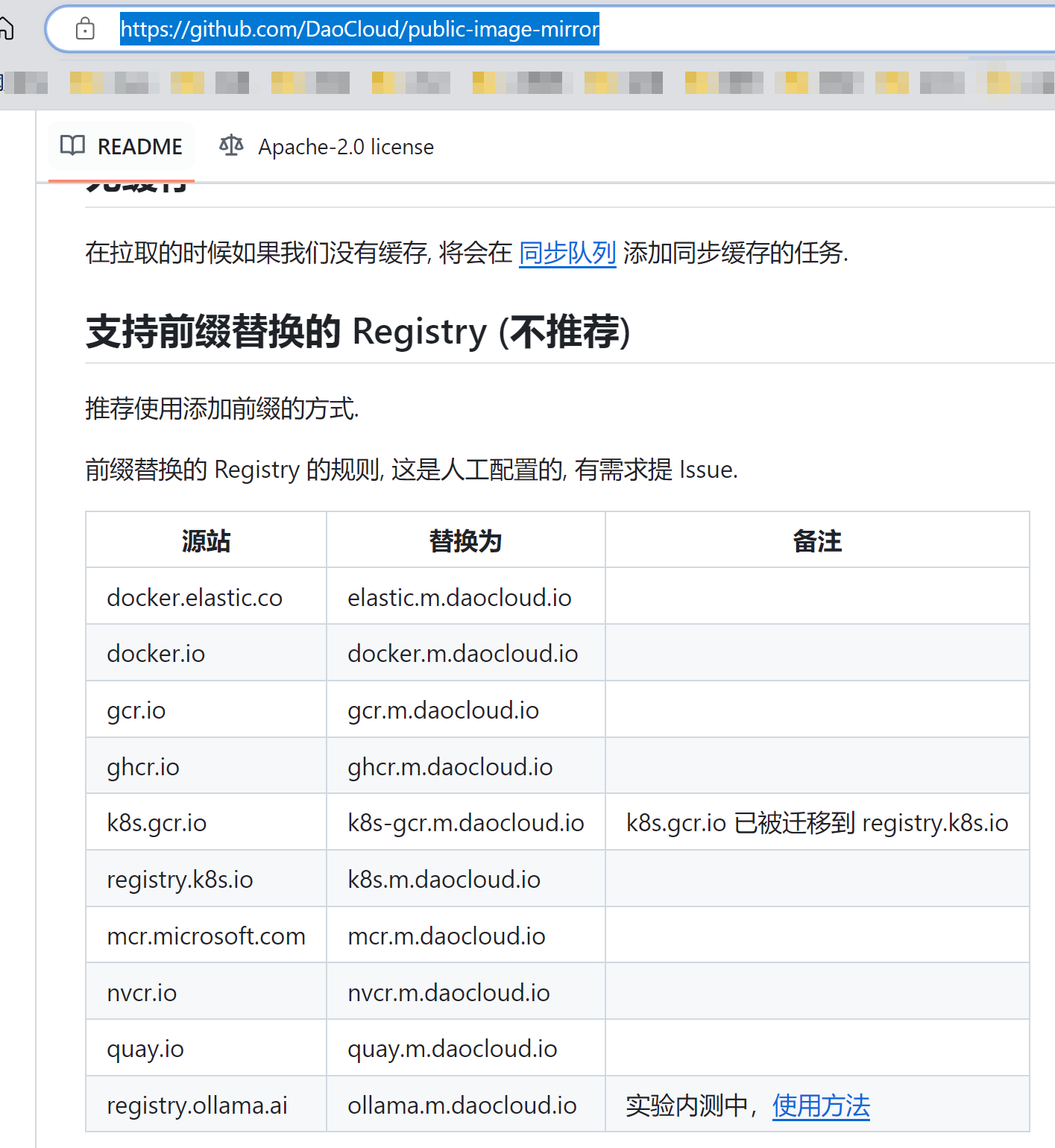Open the Apache-2.0 license tab
This screenshot has width=1055, height=1148.
pyautogui.click(x=327, y=146)
